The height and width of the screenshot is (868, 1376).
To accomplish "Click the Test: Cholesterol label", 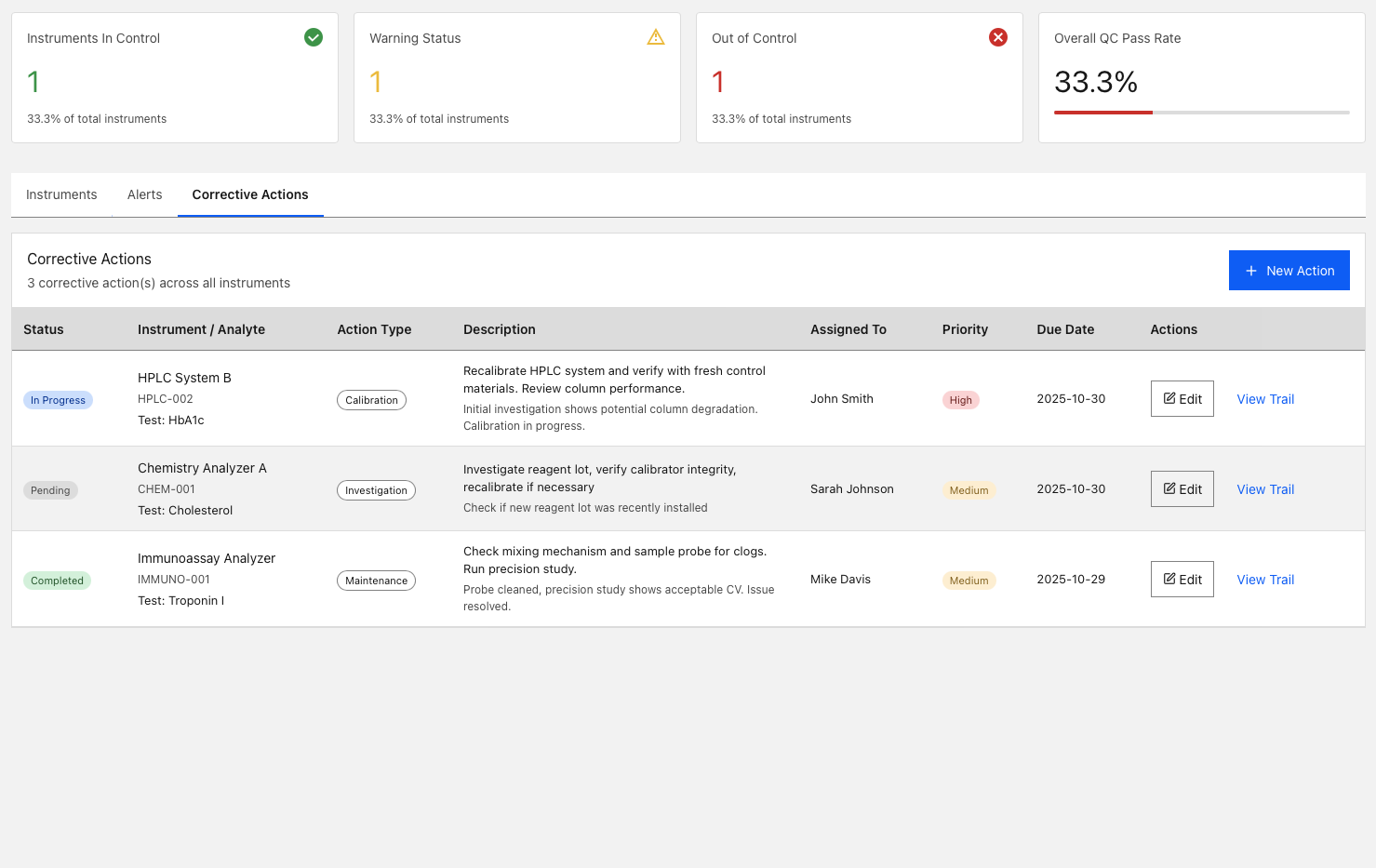I will coord(185,511).
